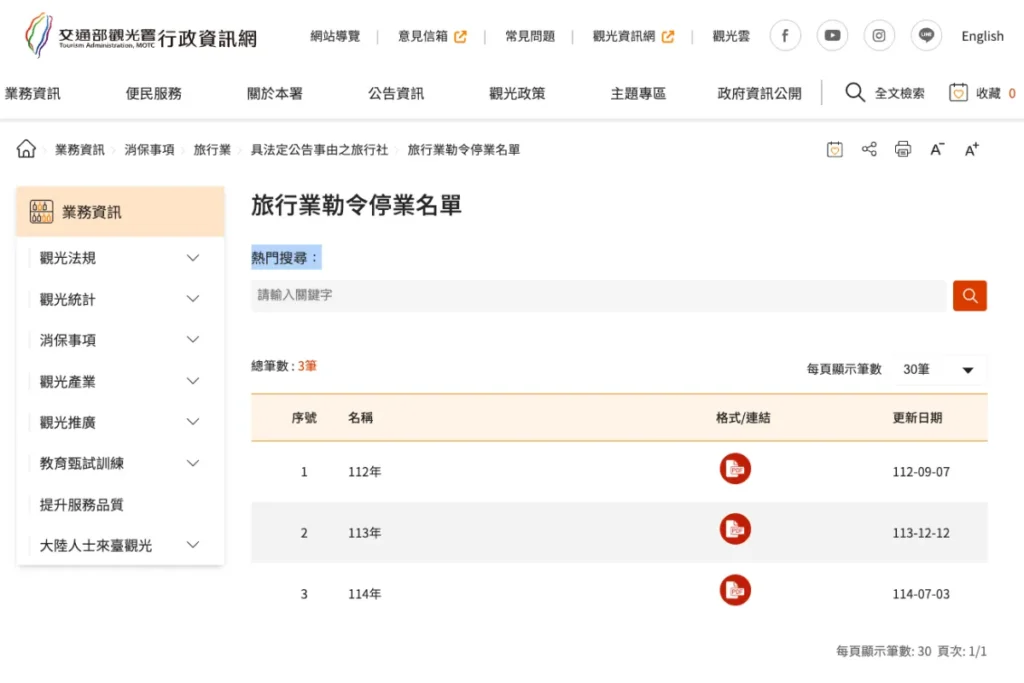Viewport: 1024px width, 683px height.
Task: Click the 113年 row name
Action: [x=364, y=533]
